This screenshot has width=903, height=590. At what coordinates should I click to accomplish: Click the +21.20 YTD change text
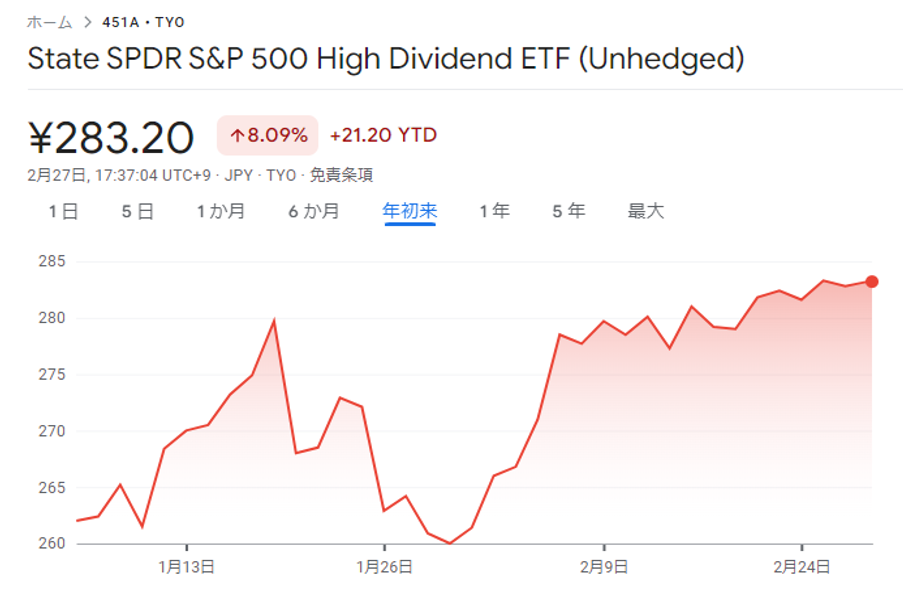point(383,135)
